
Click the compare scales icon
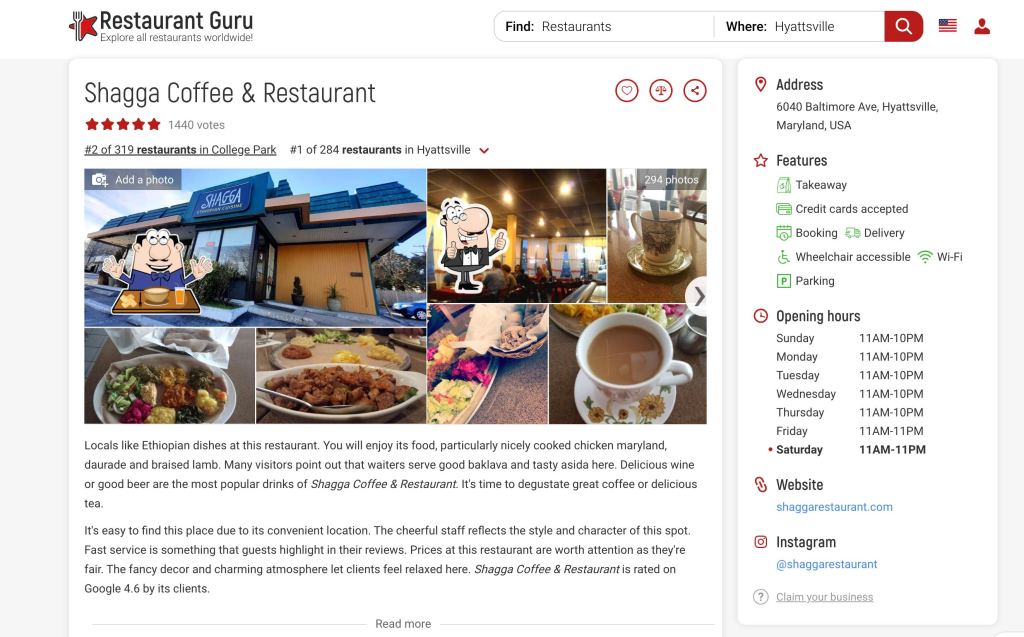[660, 91]
